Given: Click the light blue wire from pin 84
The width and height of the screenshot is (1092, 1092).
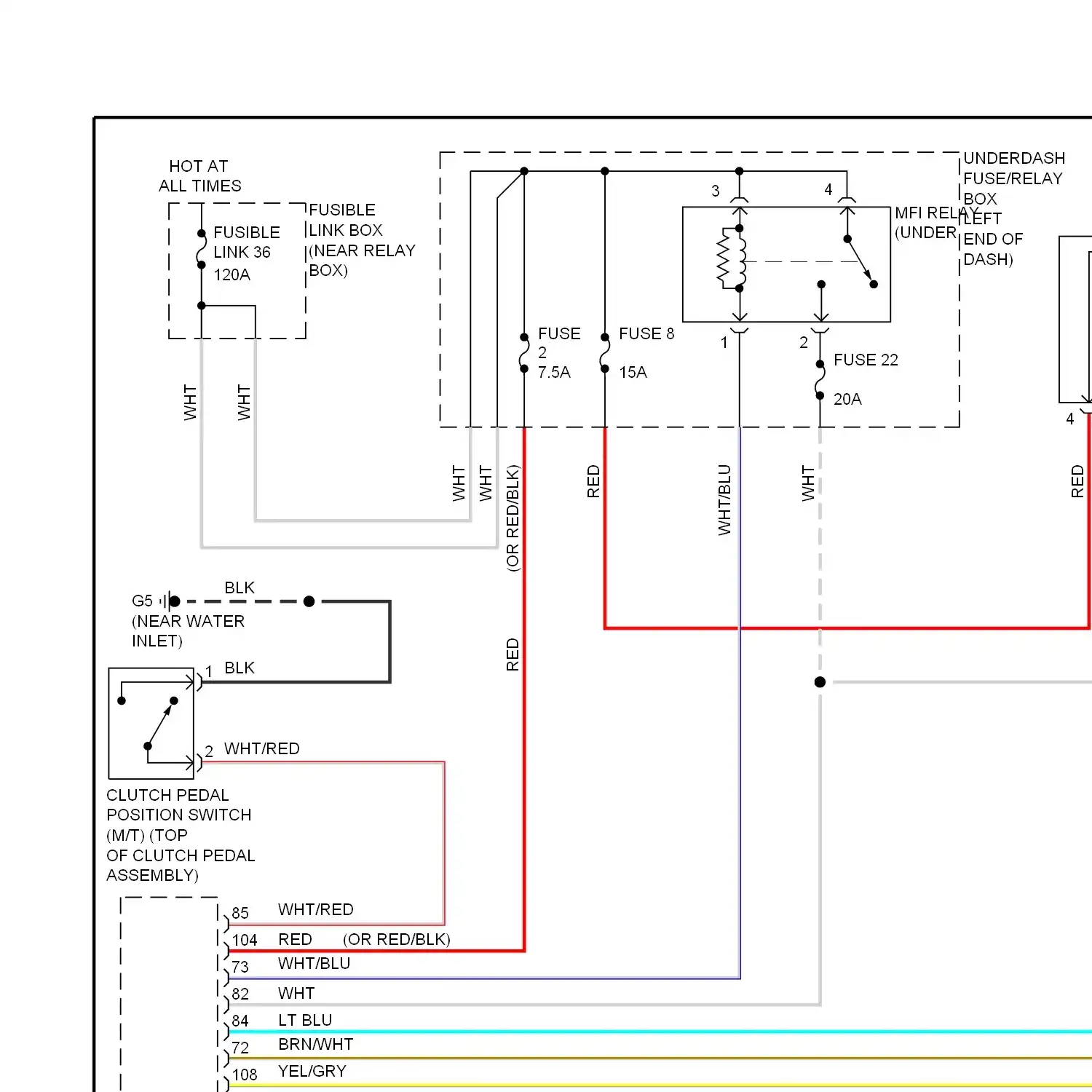Looking at the screenshot, I should point(660,1032).
